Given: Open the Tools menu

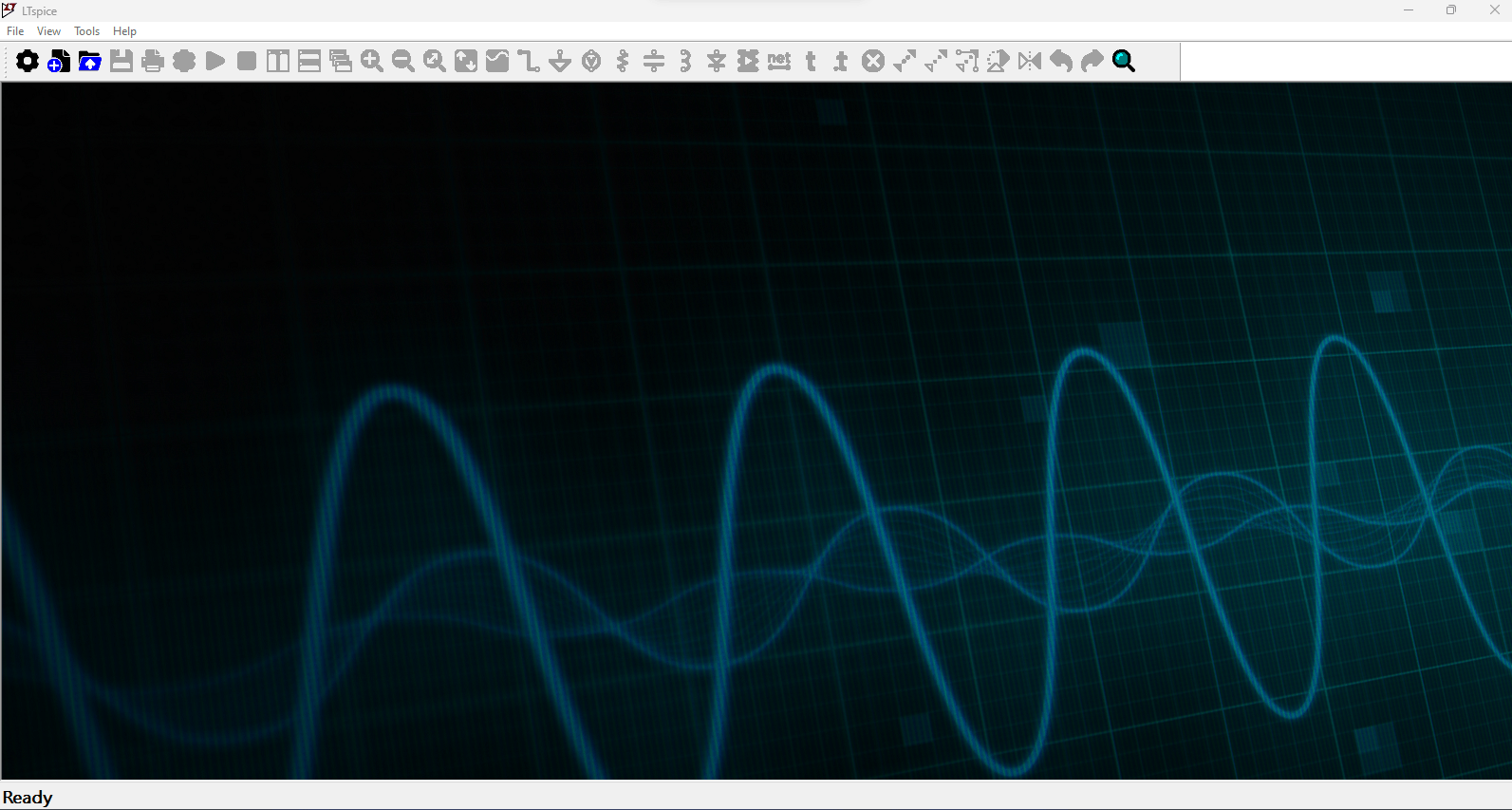Looking at the screenshot, I should pyautogui.click(x=87, y=31).
